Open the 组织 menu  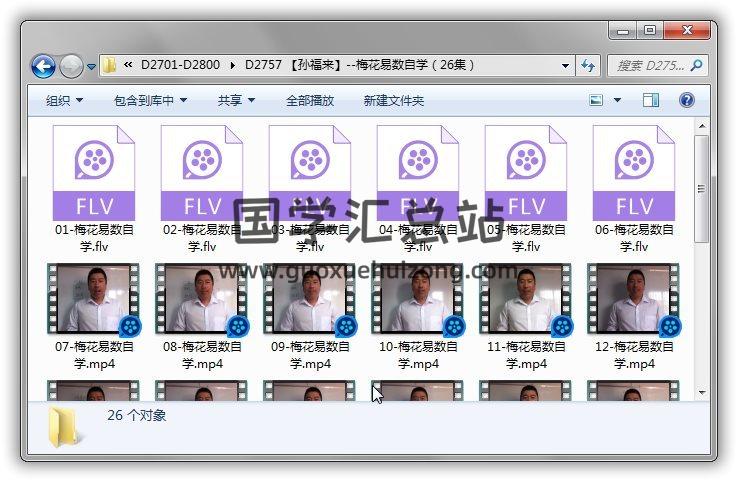click(64, 100)
